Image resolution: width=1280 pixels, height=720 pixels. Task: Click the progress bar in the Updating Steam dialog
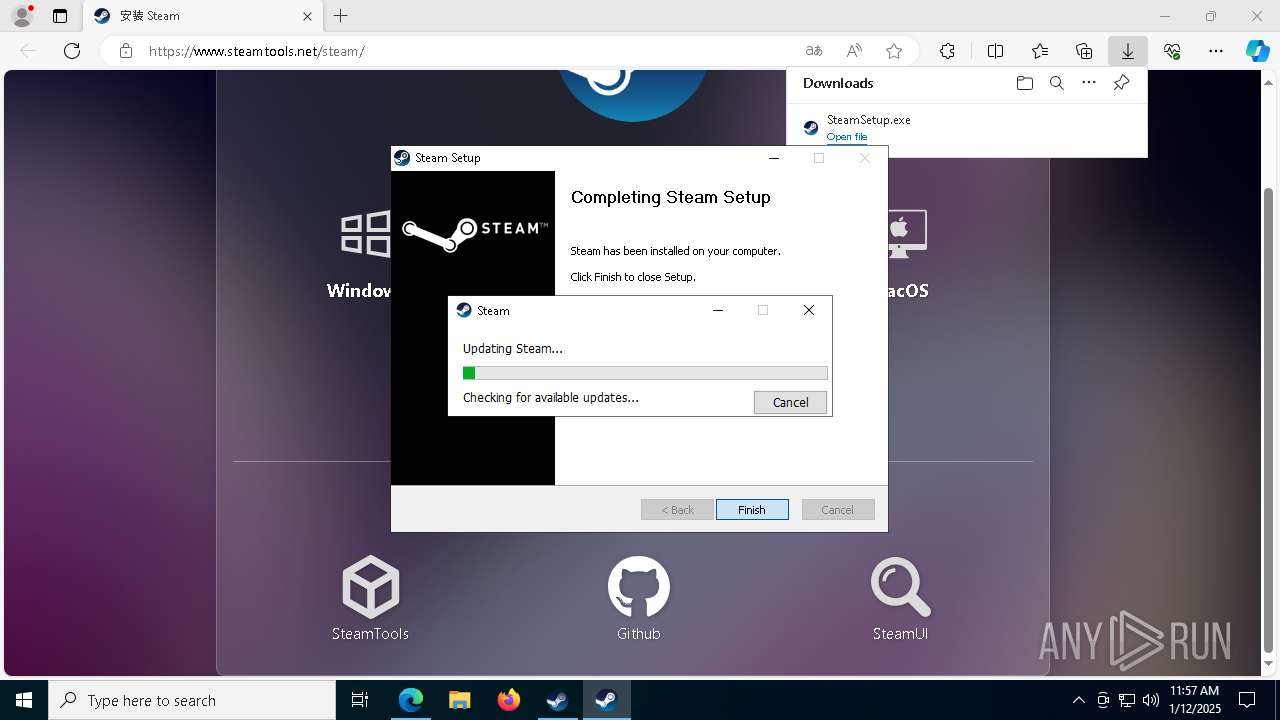point(645,373)
